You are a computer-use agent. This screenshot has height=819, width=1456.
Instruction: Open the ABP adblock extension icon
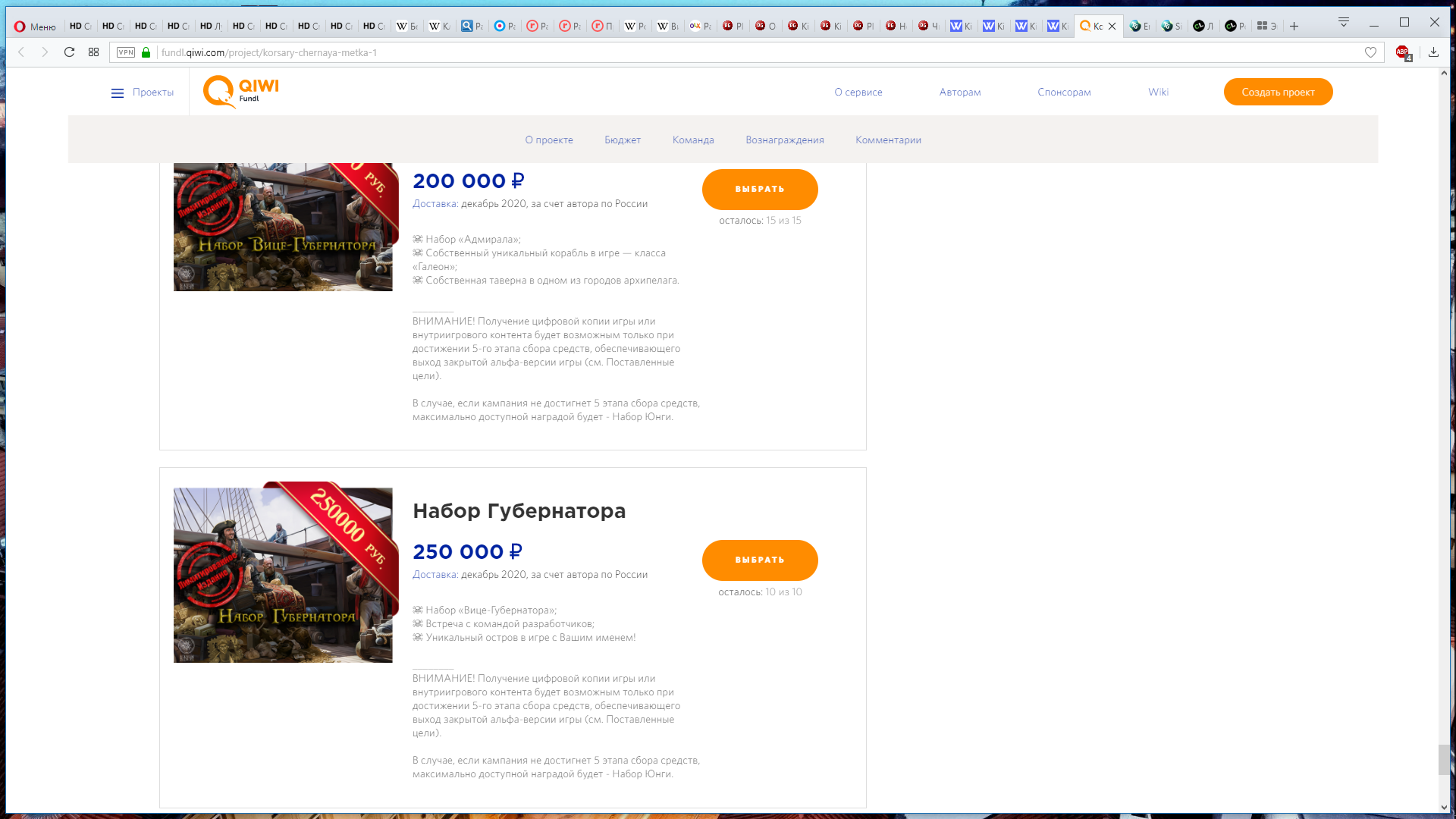click(1403, 53)
